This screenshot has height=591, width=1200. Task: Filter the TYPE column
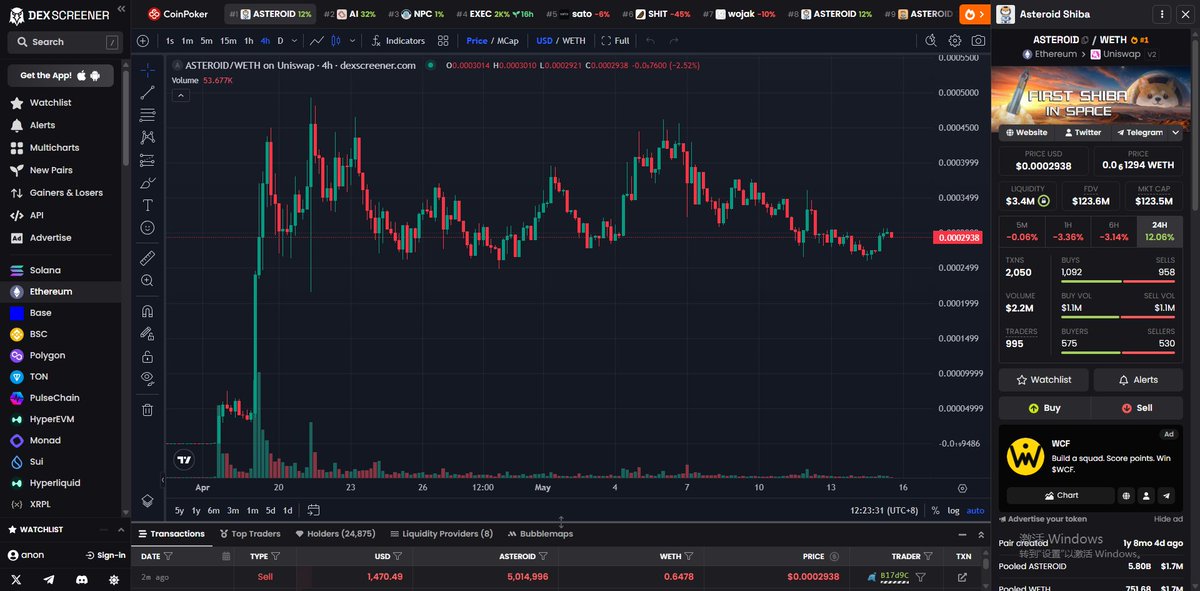tap(276, 556)
